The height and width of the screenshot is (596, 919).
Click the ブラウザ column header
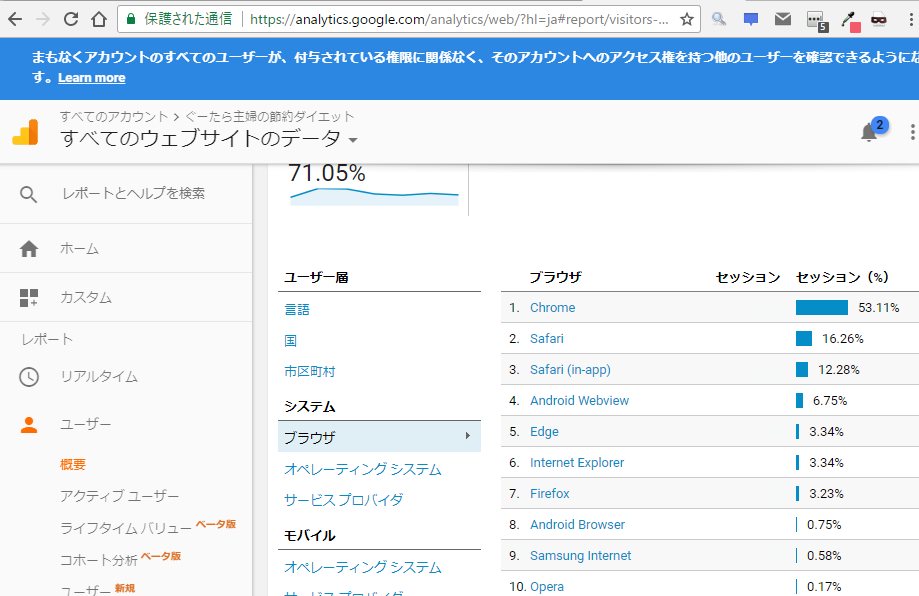point(555,277)
